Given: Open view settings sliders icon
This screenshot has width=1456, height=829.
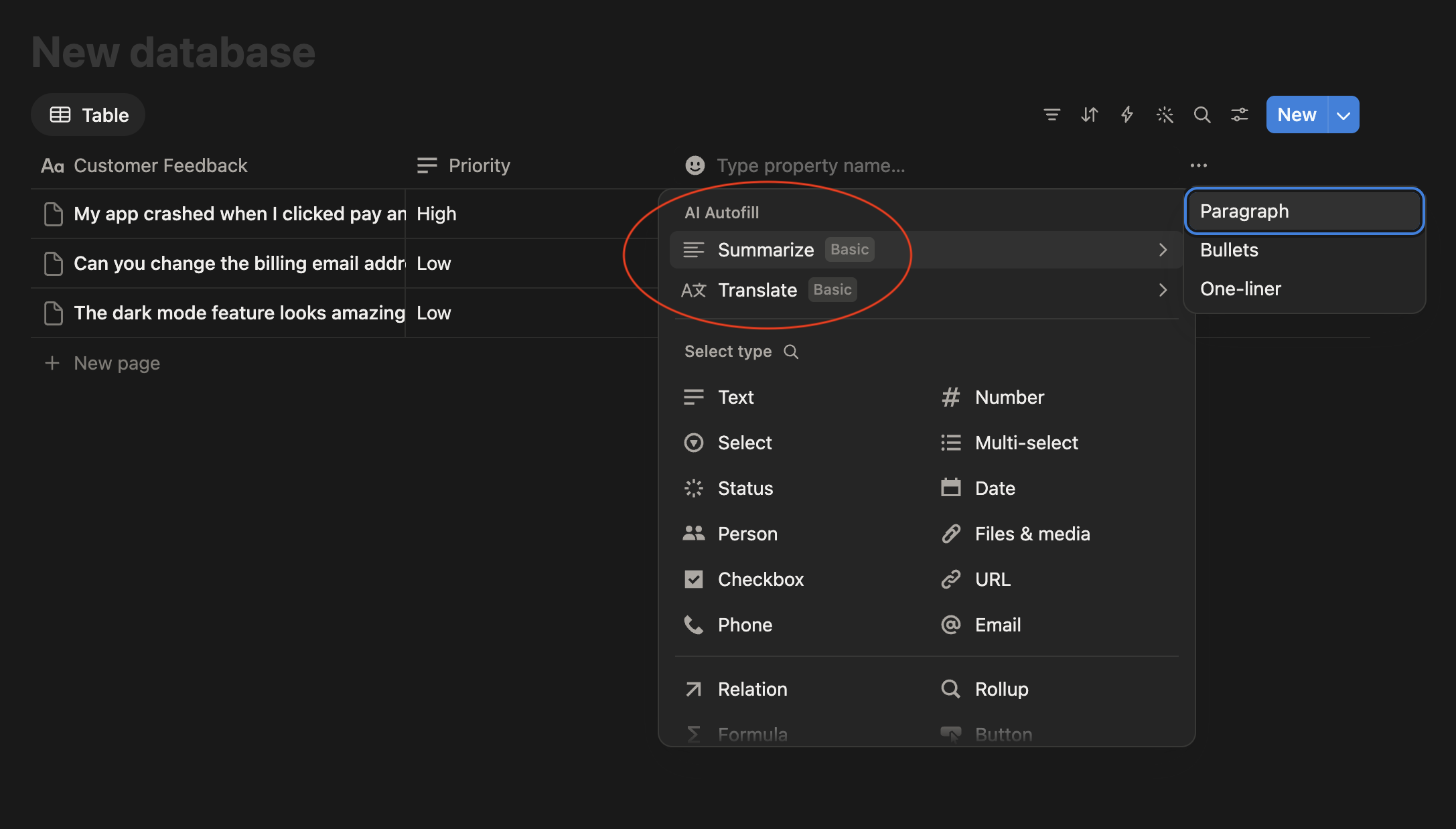Looking at the screenshot, I should pyautogui.click(x=1240, y=115).
